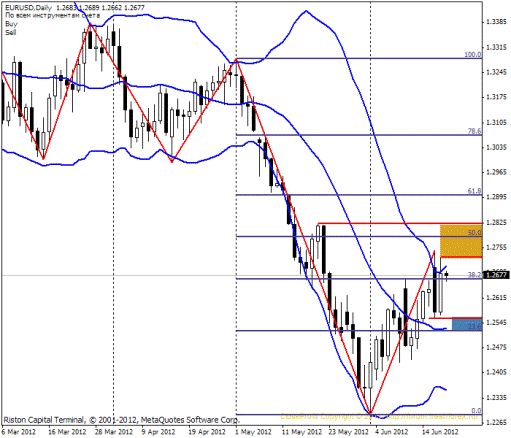Click the 9 Apr 2012 date label
The width and height of the screenshot is (511, 438).
tap(158, 432)
